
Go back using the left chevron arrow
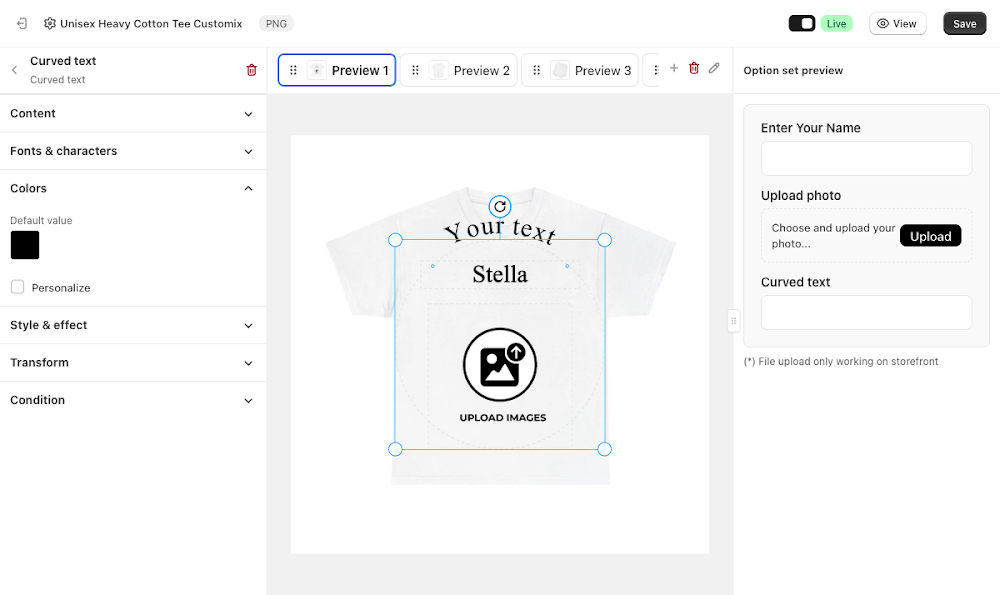14,70
